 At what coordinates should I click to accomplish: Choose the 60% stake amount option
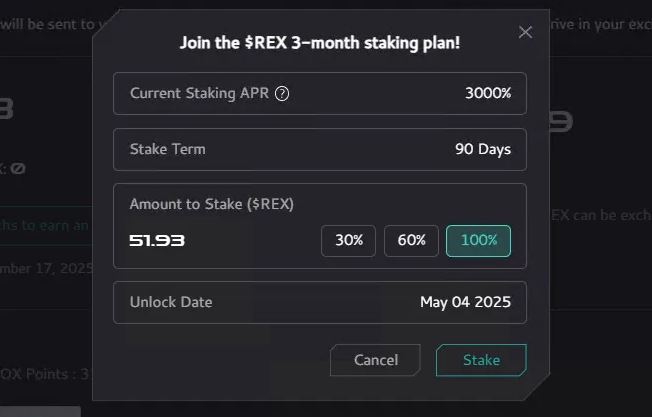(411, 240)
